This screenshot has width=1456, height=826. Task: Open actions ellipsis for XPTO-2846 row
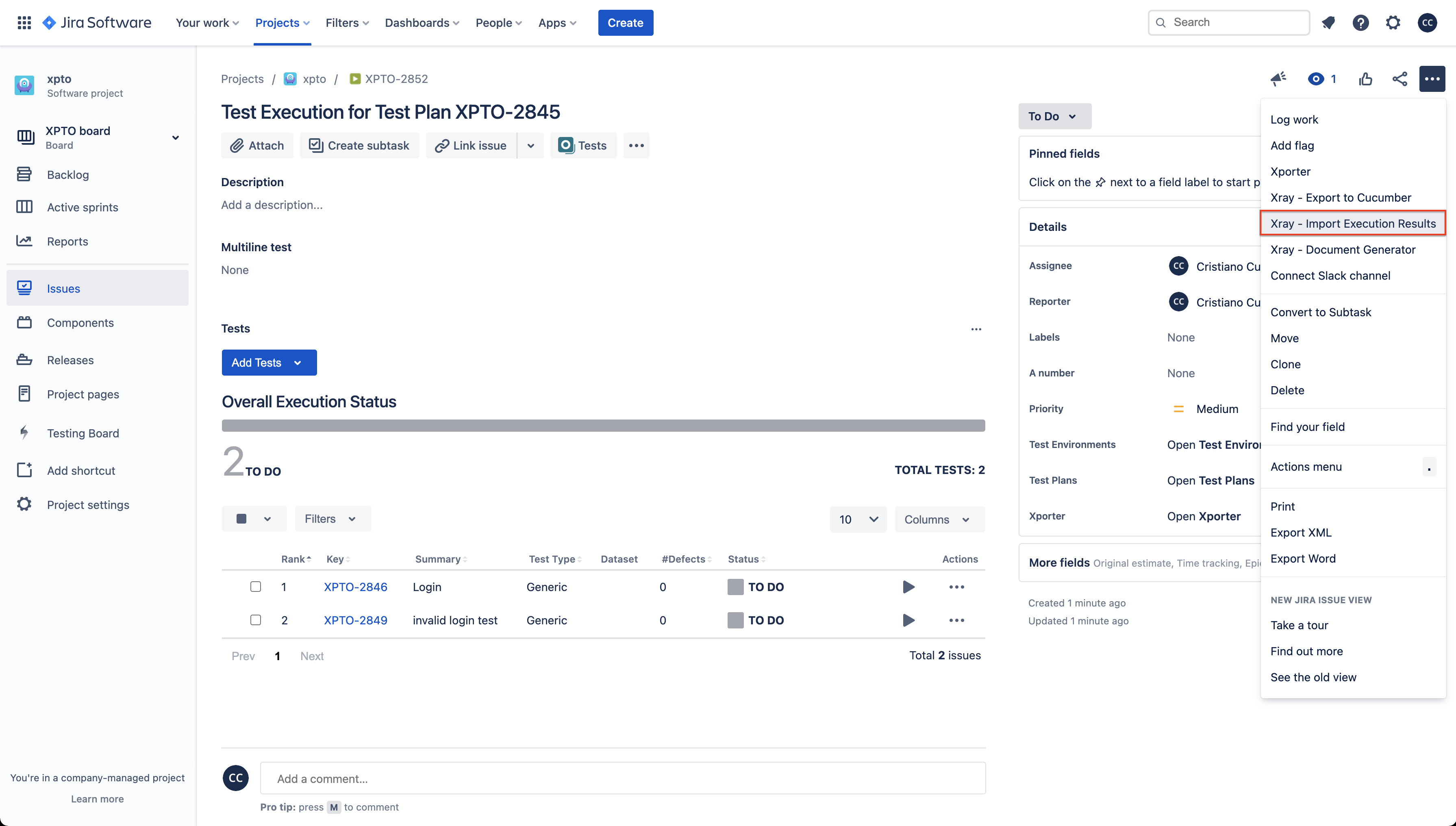[957, 587]
